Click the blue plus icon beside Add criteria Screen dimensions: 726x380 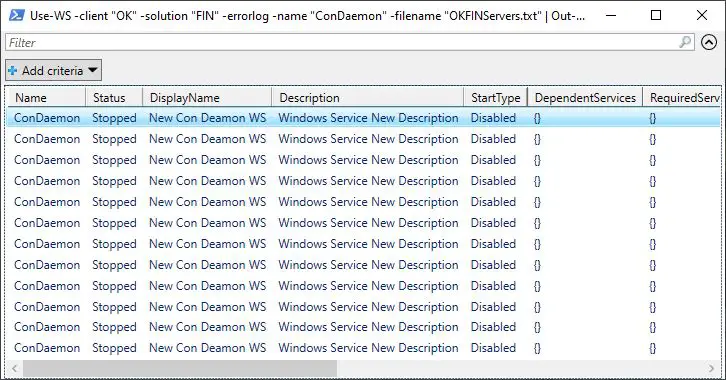(13, 71)
